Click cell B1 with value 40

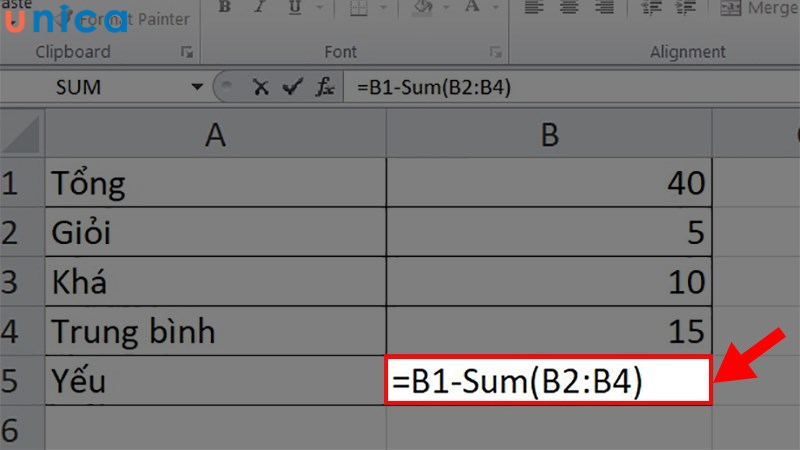tap(549, 182)
